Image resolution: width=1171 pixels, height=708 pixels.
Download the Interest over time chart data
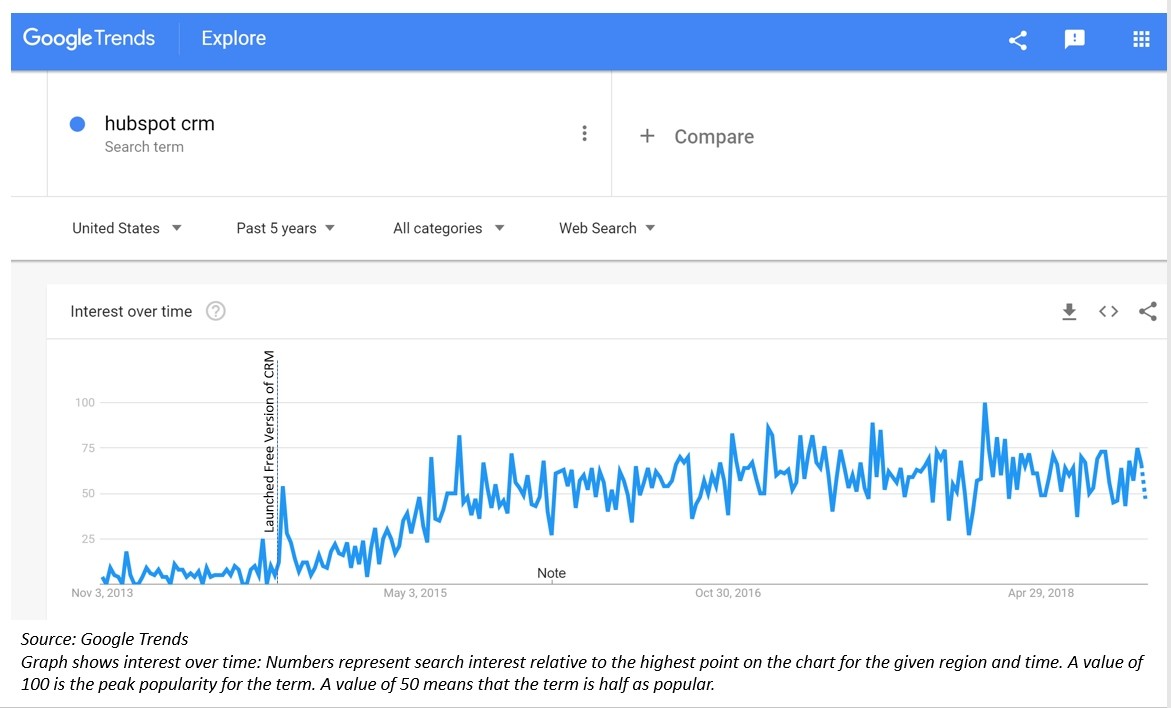(x=1069, y=312)
